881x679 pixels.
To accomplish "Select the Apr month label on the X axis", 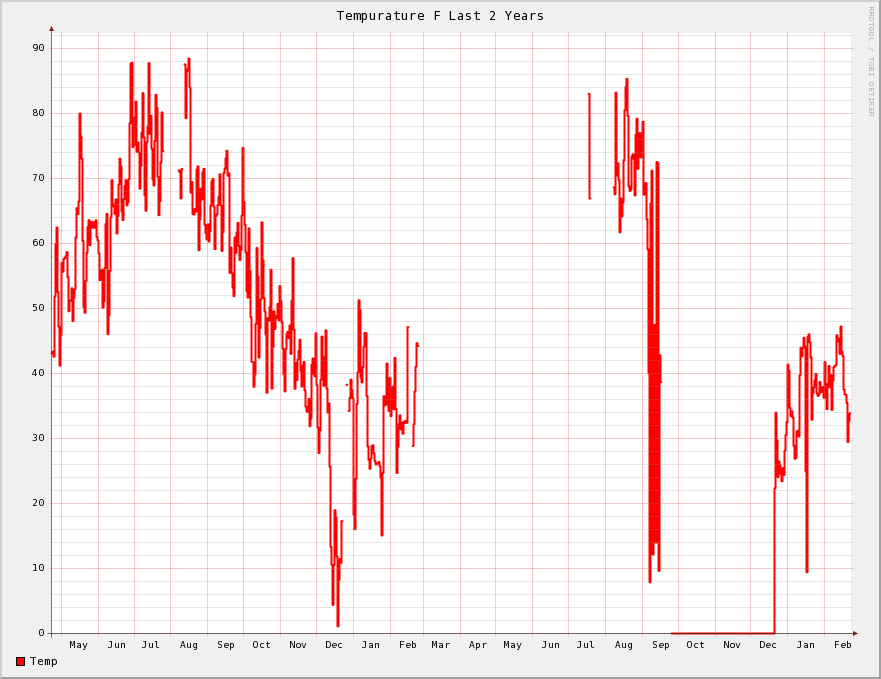I will (x=478, y=645).
